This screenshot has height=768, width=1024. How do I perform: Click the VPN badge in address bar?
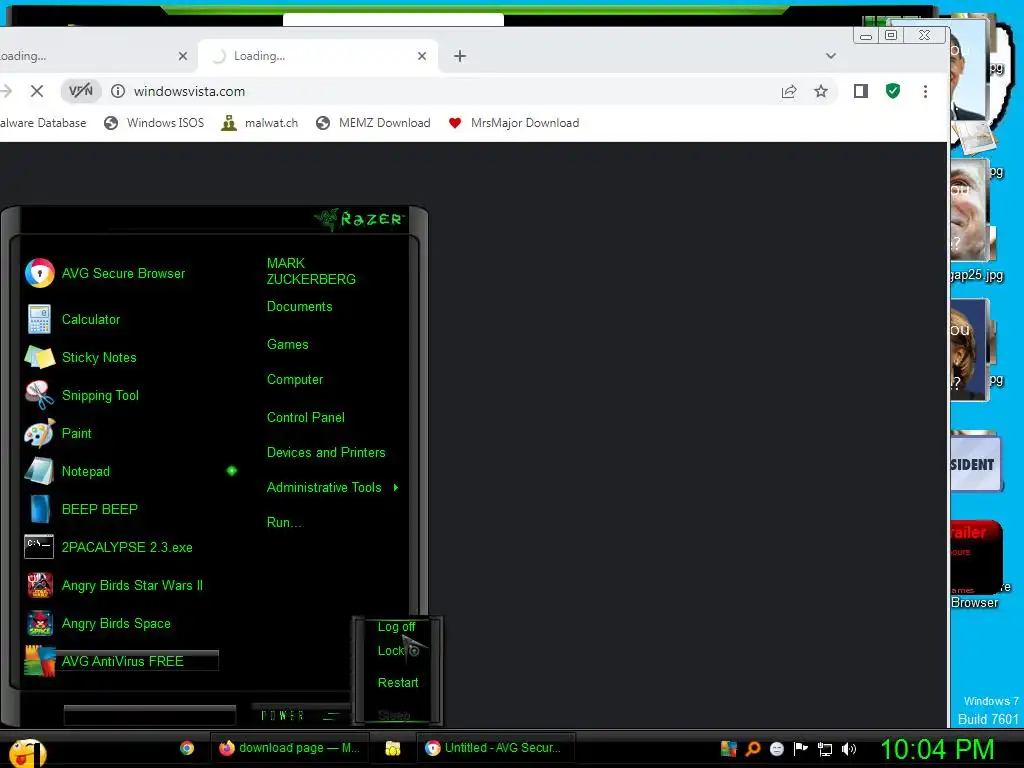click(81, 91)
